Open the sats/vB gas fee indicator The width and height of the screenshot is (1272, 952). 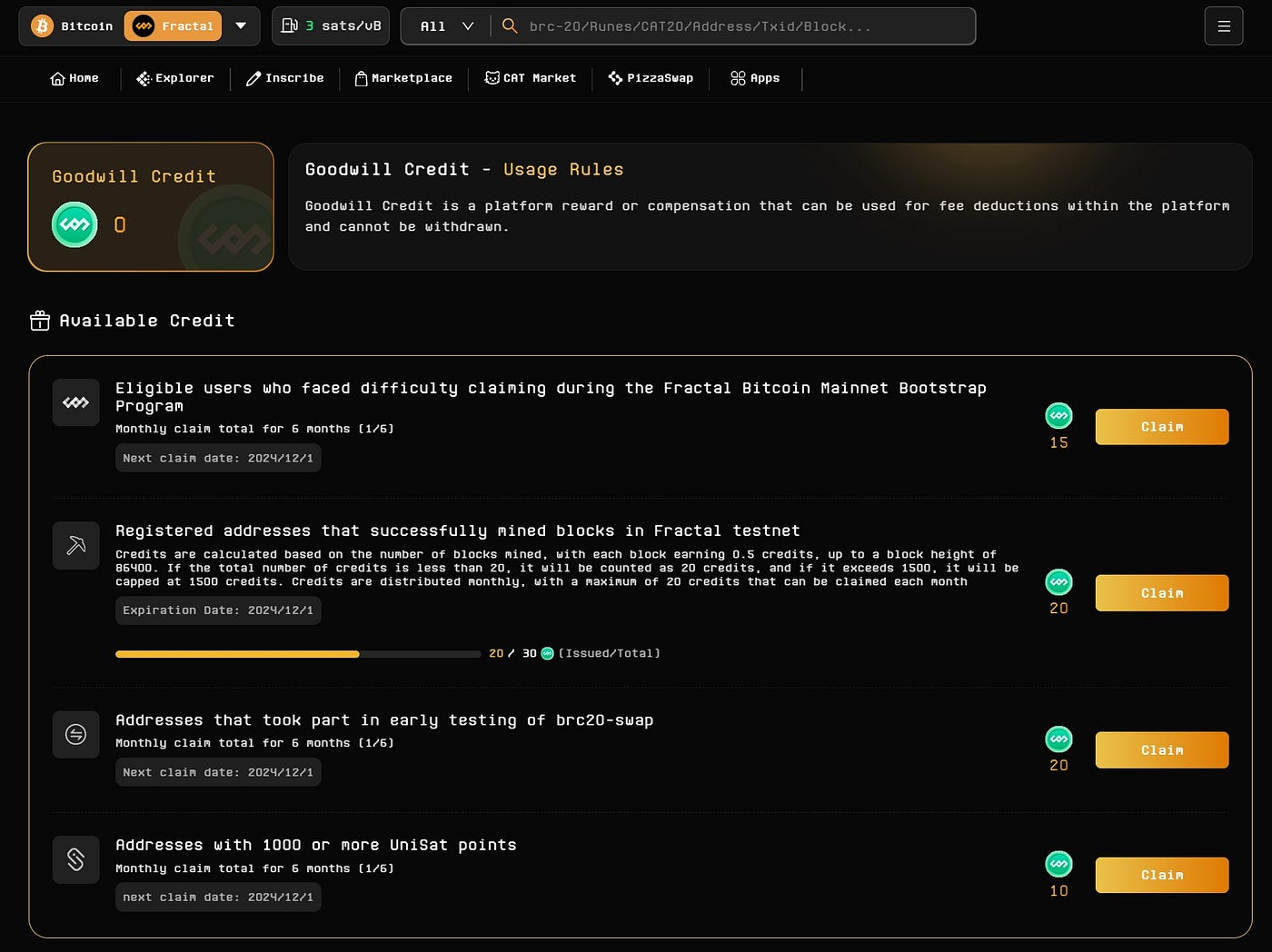click(x=331, y=26)
